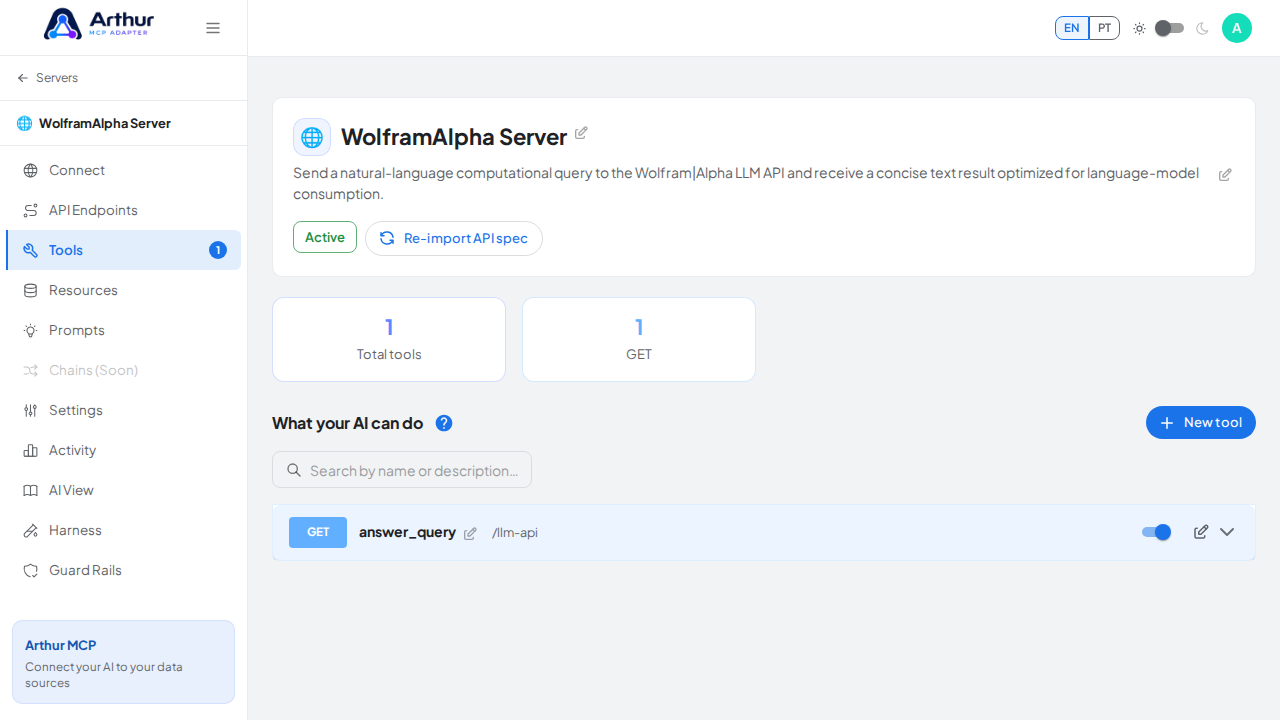
Task: Click the New tool button
Action: [x=1201, y=423]
